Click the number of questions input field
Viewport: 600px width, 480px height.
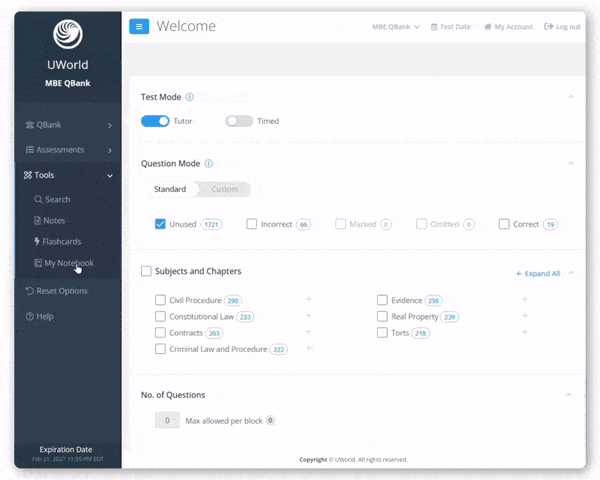[167, 420]
